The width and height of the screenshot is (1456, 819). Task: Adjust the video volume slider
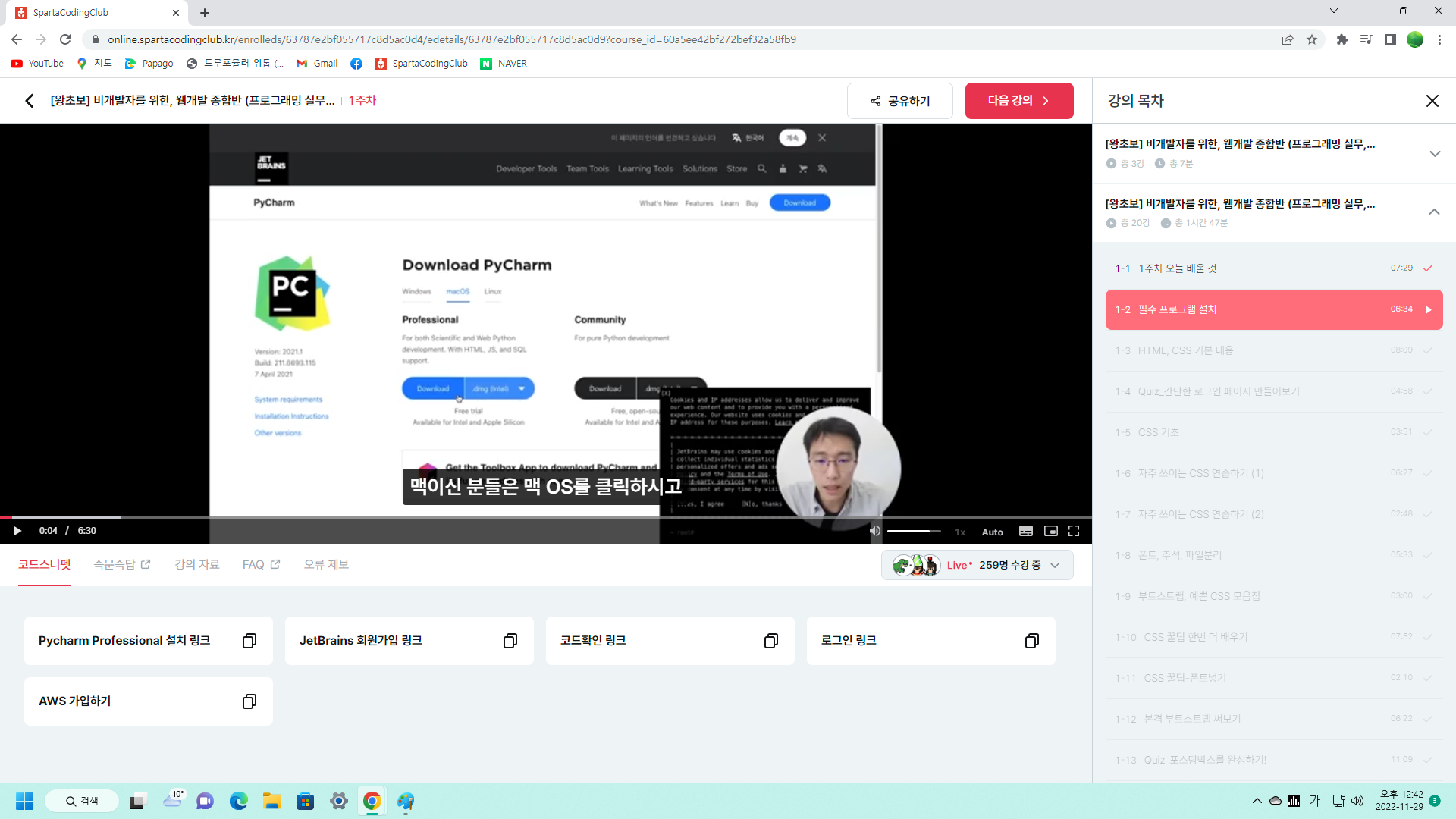pyautogui.click(x=914, y=531)
